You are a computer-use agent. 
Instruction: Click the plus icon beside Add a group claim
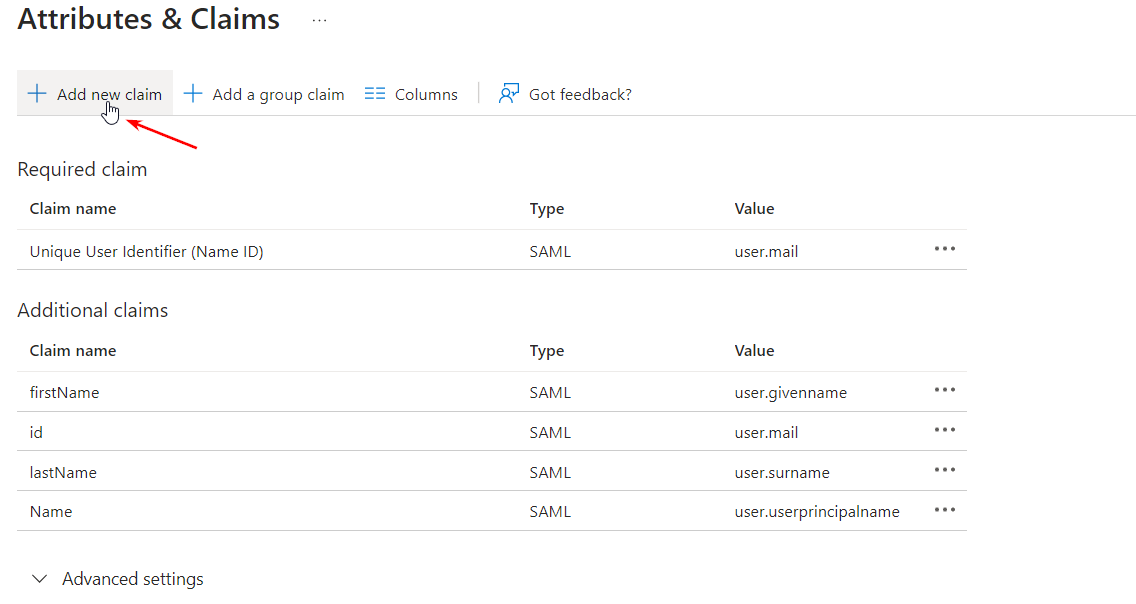tap(193, 93)
